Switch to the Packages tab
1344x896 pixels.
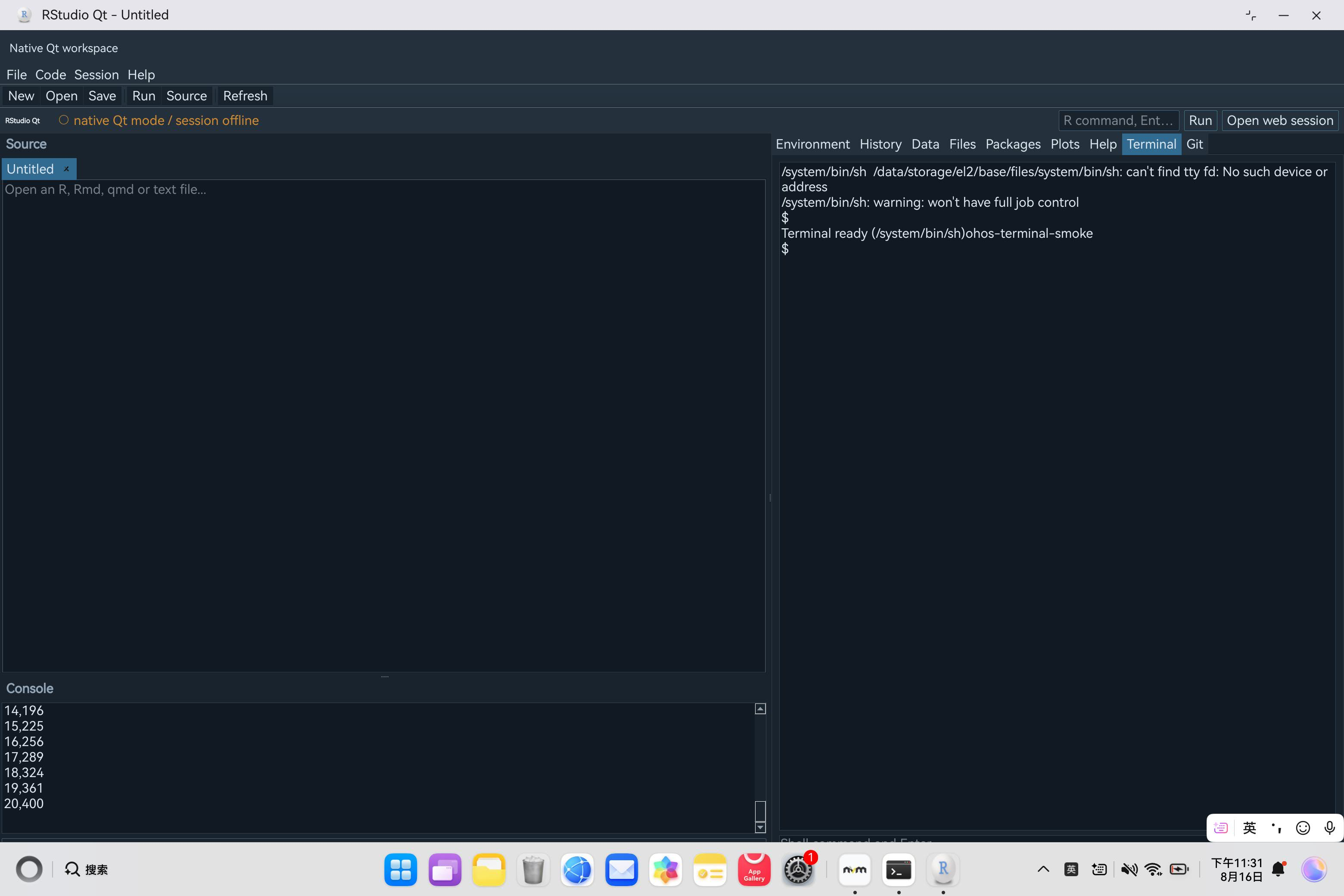[1013, 145]
